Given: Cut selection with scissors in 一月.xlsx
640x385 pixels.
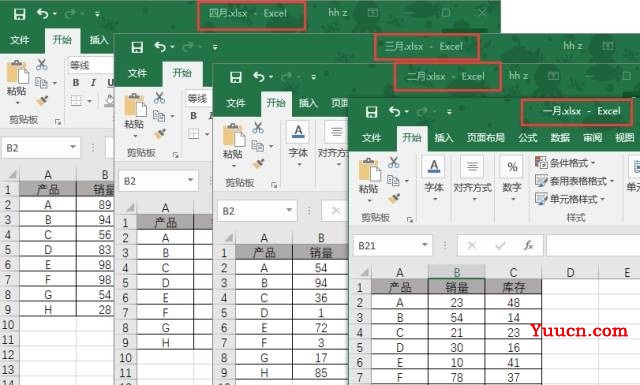Looking at the screenshot, I should point(393,162).
